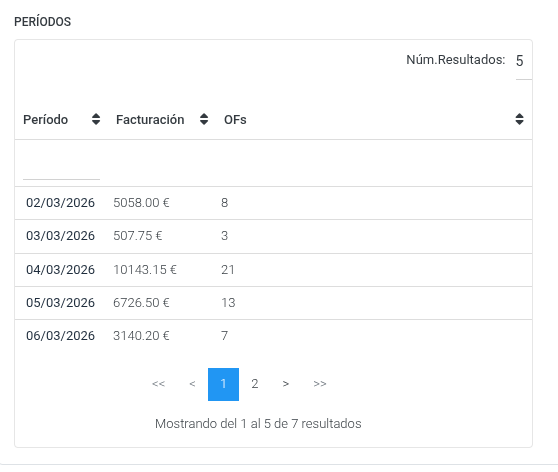Go to page 2 of results
The height and width of the screenshot is (472, 558).
pyautogui.click(x=254, y=384)
